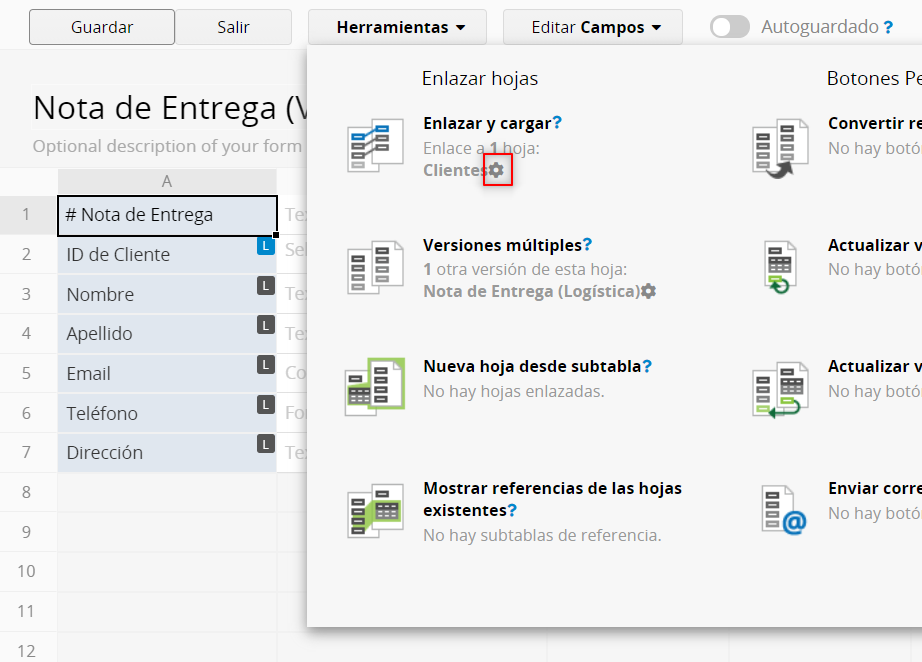
Task: Open settings gear next to Clientes
Action: tap(497, 171)
